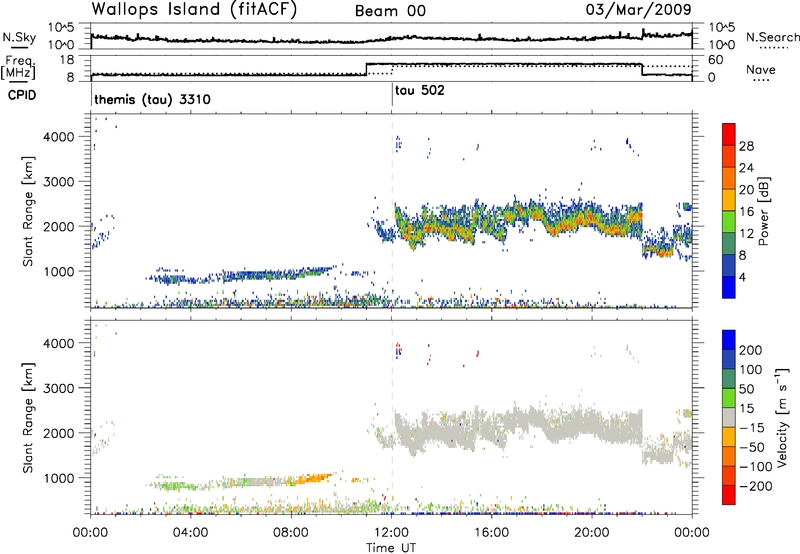Click the blue bottom swatch of power colorbar
Viewport: 800px width, 554px height.
[729, 287]
